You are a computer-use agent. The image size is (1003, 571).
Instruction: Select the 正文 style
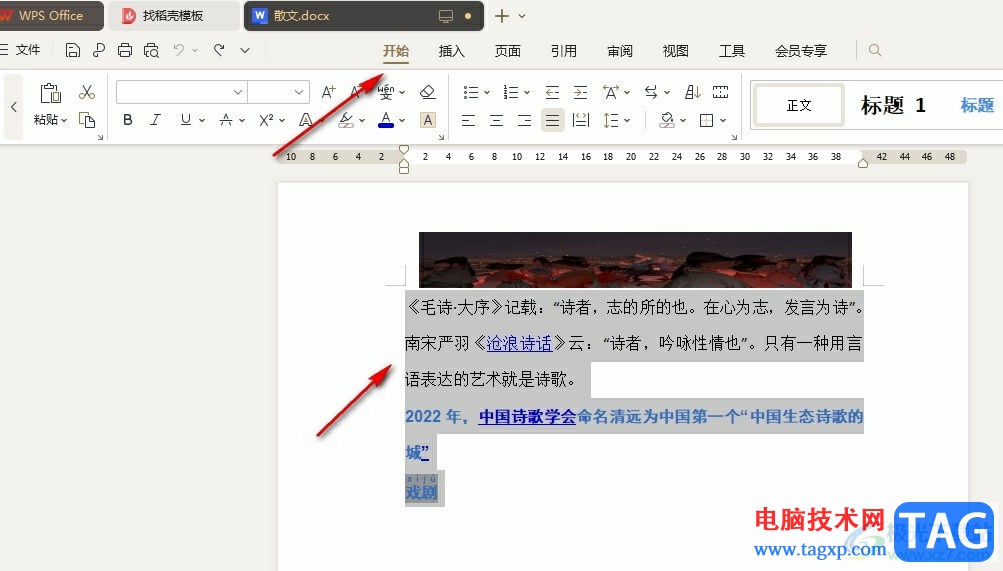pyautogui.click(x=799, y=105)
